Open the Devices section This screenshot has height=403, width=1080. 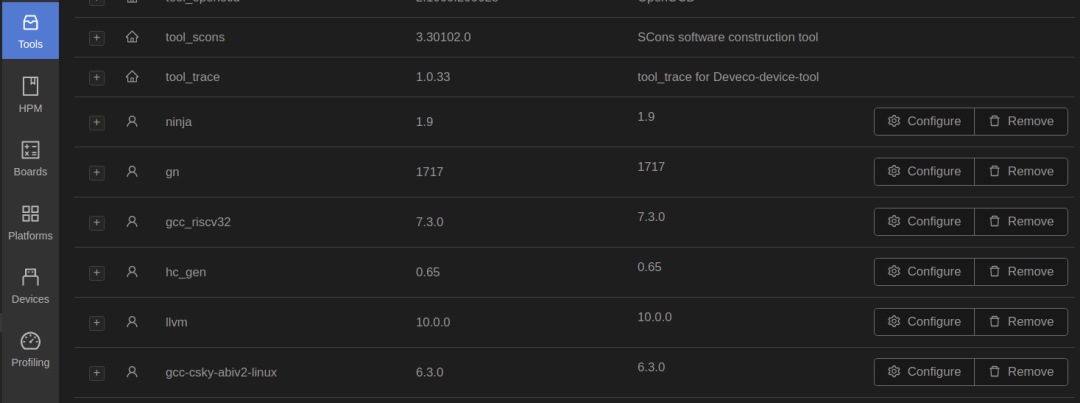point(30,286)
